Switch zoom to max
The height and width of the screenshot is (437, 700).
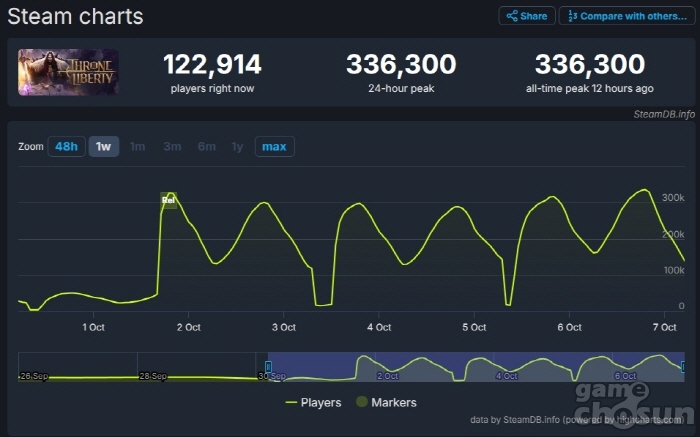pyautogui.click(x=275, y=146)
